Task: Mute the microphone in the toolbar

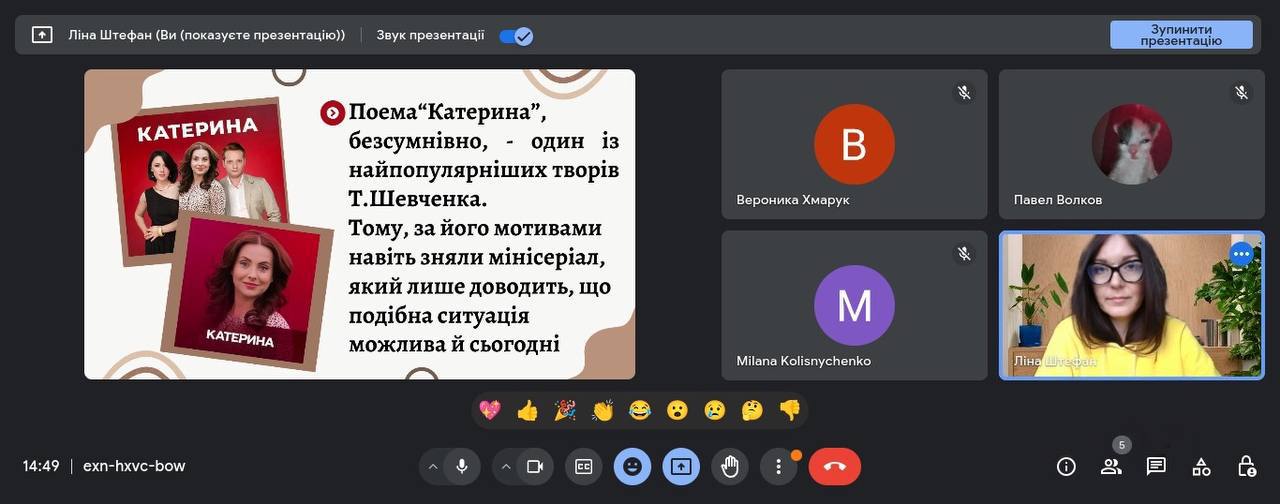Action: 462,466
